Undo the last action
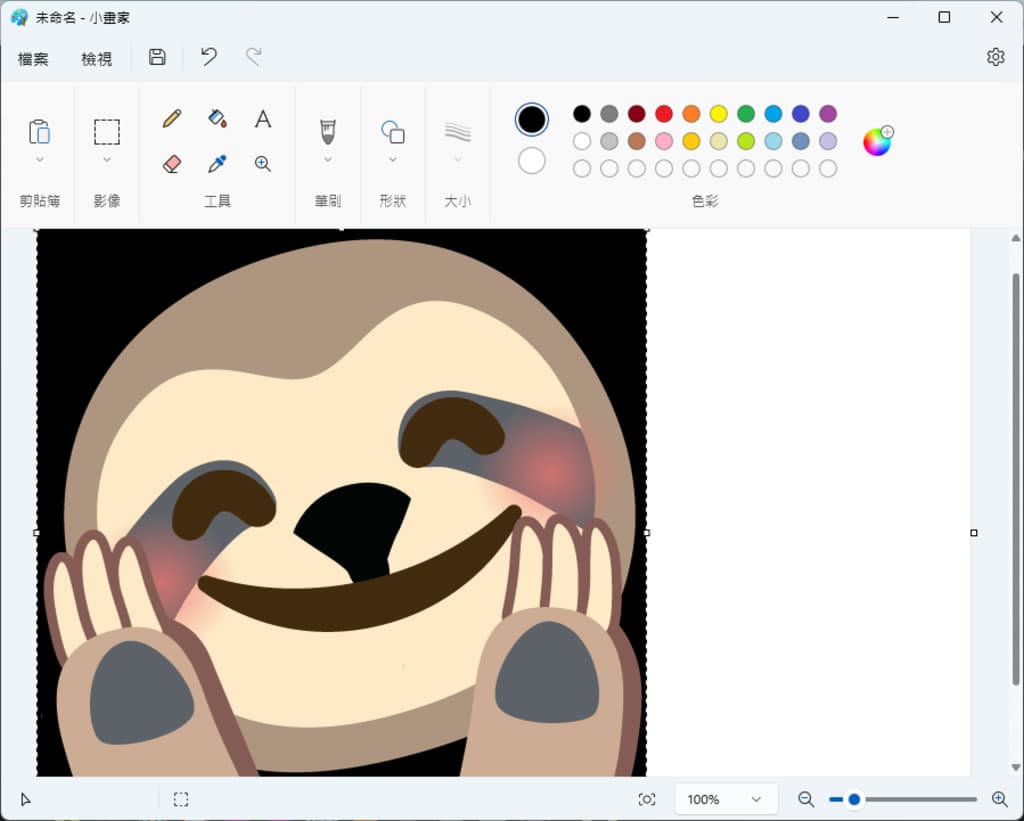The height and width of the screenshot is (821, 1024). (209, 57)
